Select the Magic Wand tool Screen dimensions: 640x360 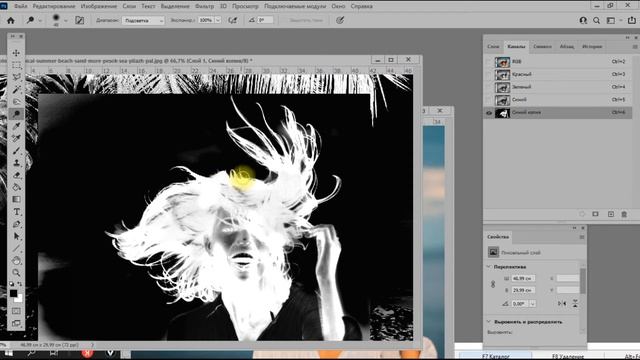[x=16, y=89]
